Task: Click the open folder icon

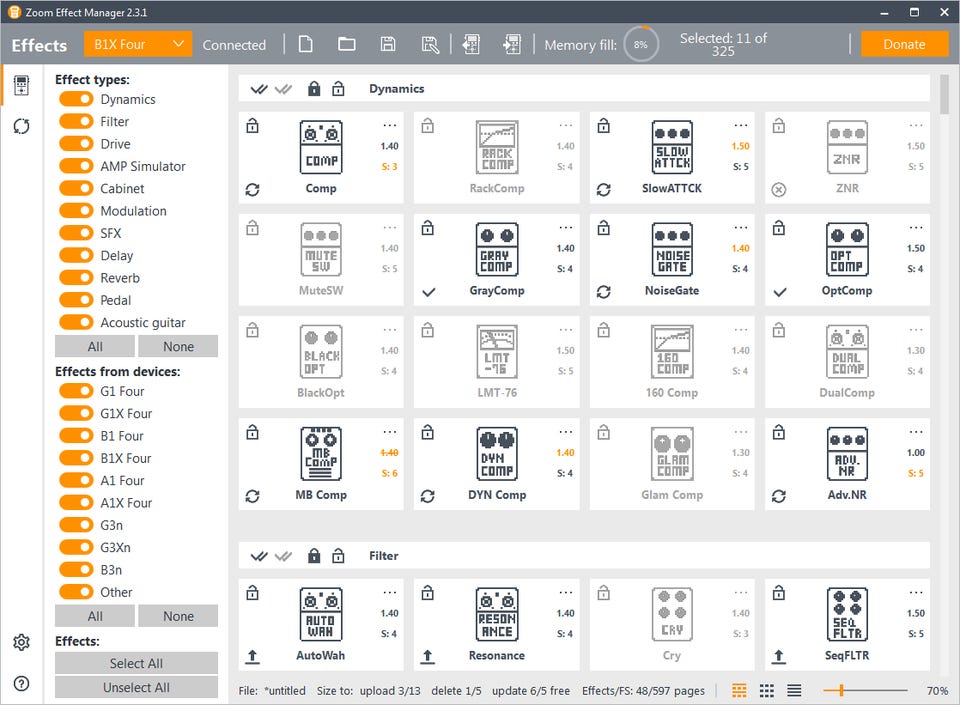Action: click(x=347, y=44)
